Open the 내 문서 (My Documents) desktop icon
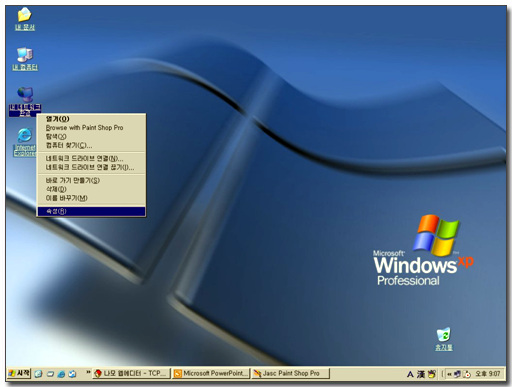 pyautogui.click(x=24, y=19)
